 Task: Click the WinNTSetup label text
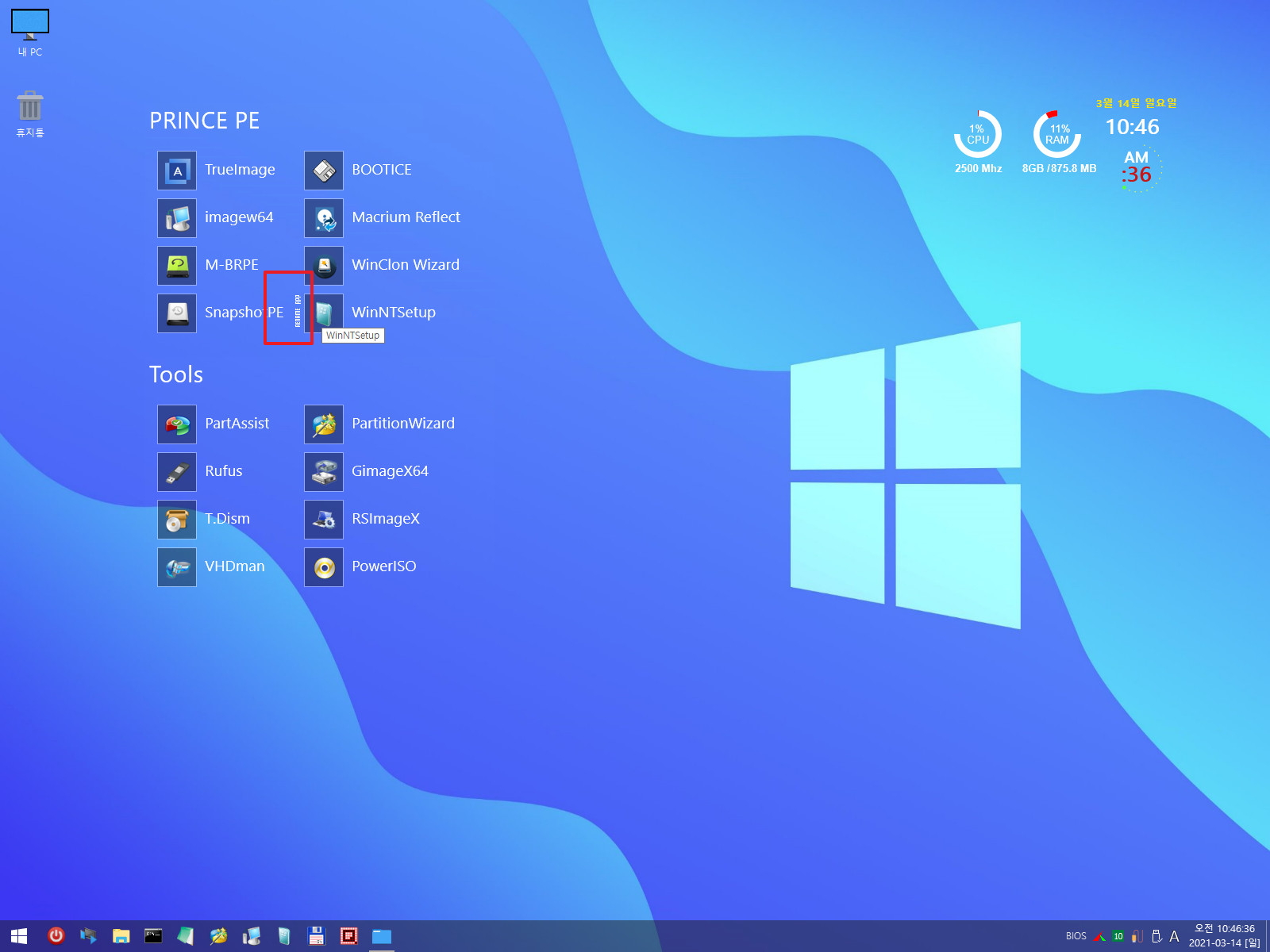pos(394,313)
